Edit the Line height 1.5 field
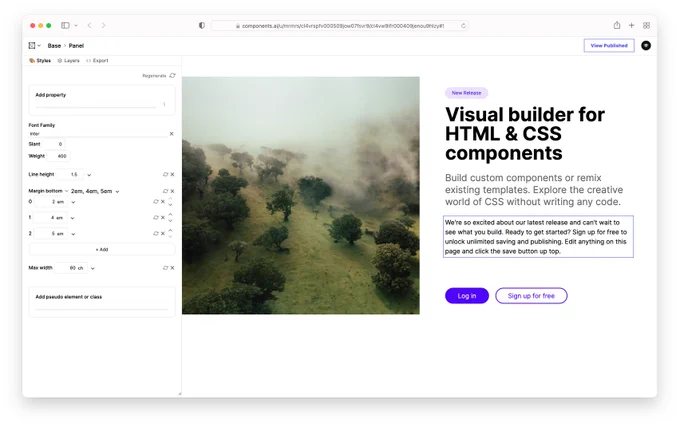 70,174
